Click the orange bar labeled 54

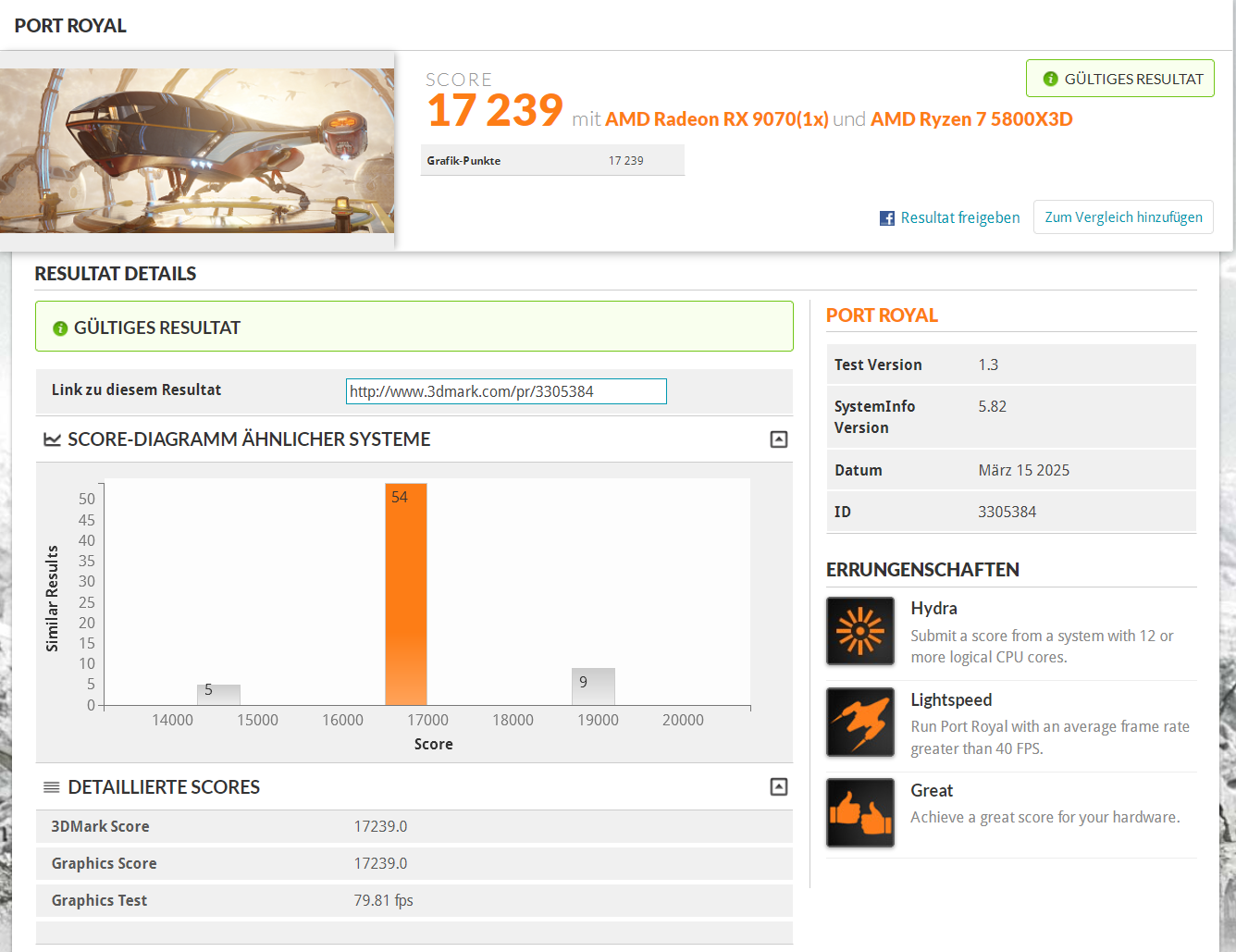pyautogui.click(x=406, y=594)
